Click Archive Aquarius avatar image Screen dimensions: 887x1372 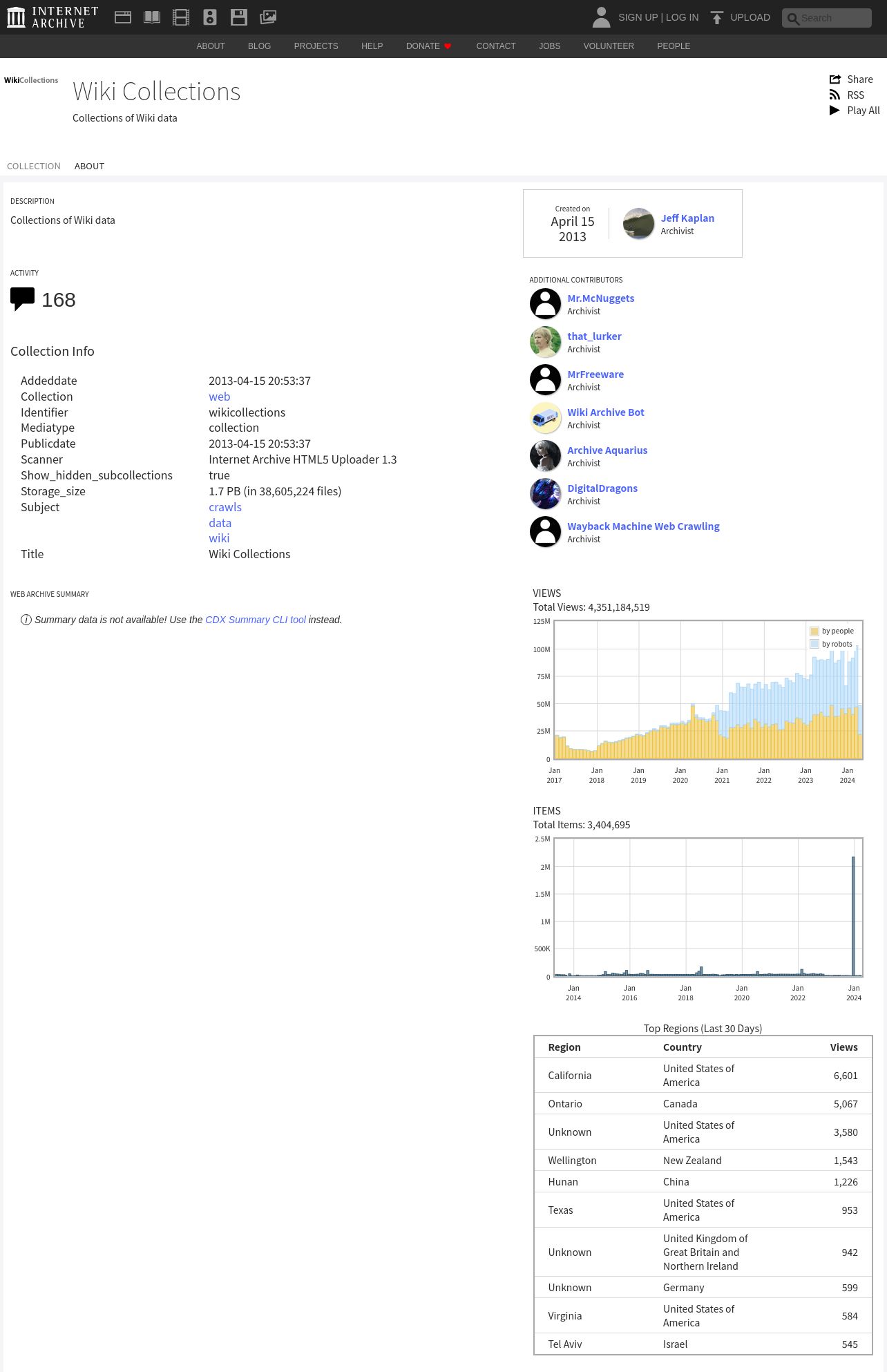(545, 456)
